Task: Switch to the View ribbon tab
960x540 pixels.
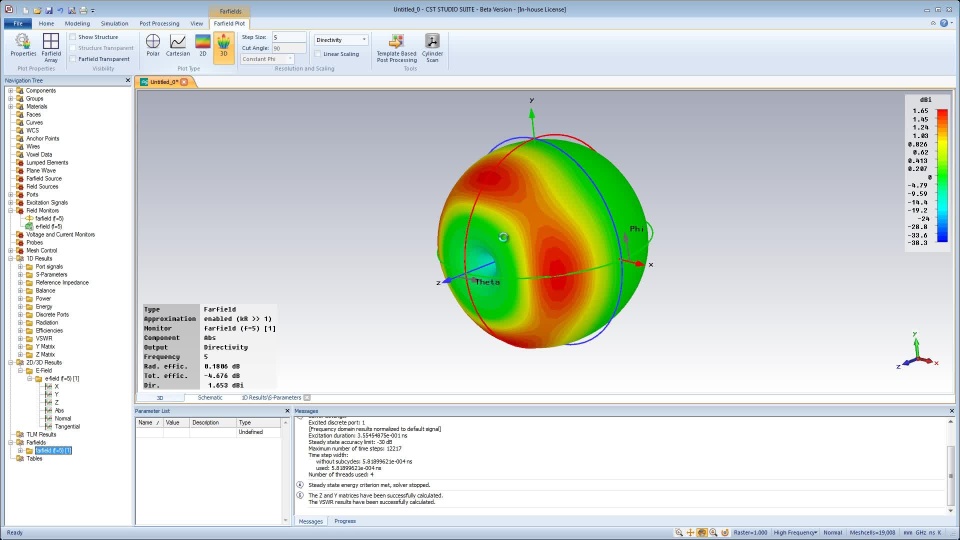Action: tap(197, 23)
